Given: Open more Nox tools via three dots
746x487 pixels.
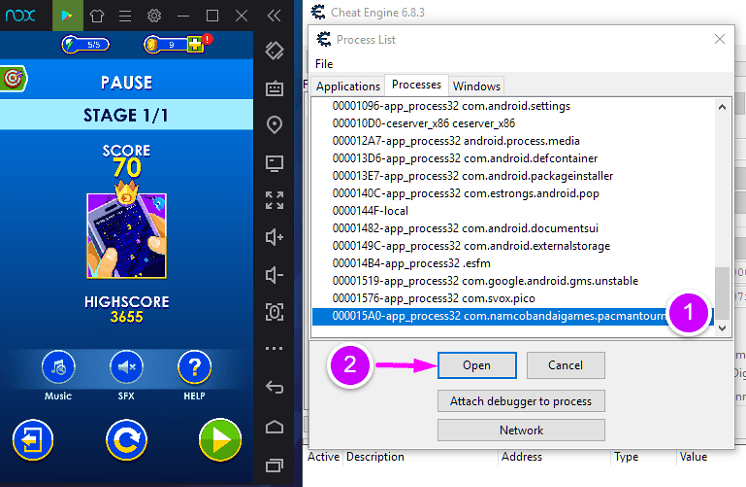Looking at the screenshot, I should [275, 348].
